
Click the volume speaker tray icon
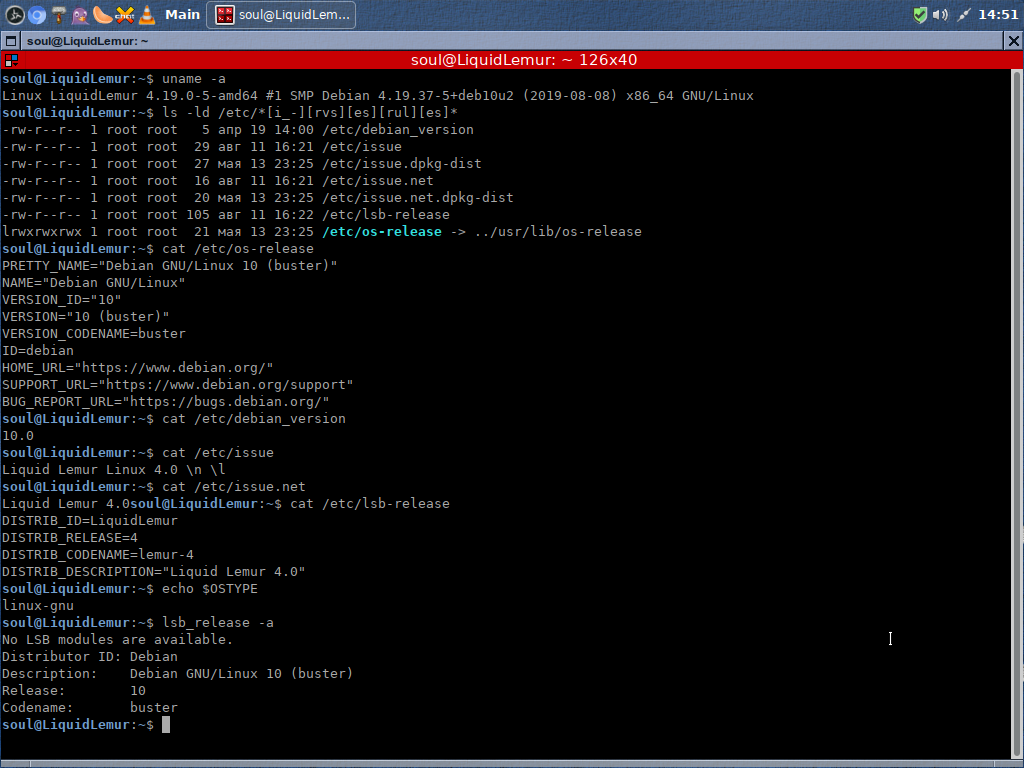[x=940, y=14]
